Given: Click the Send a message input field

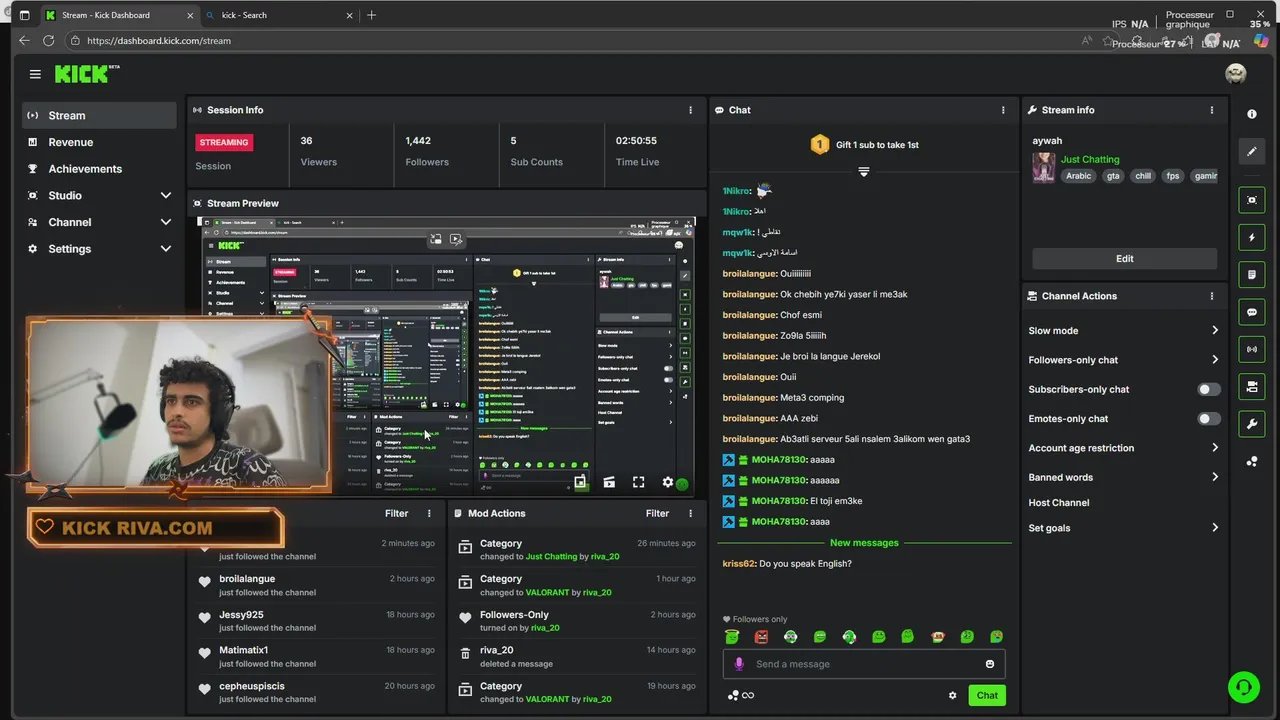Looking at the screenshot, I should pos(864,664).
